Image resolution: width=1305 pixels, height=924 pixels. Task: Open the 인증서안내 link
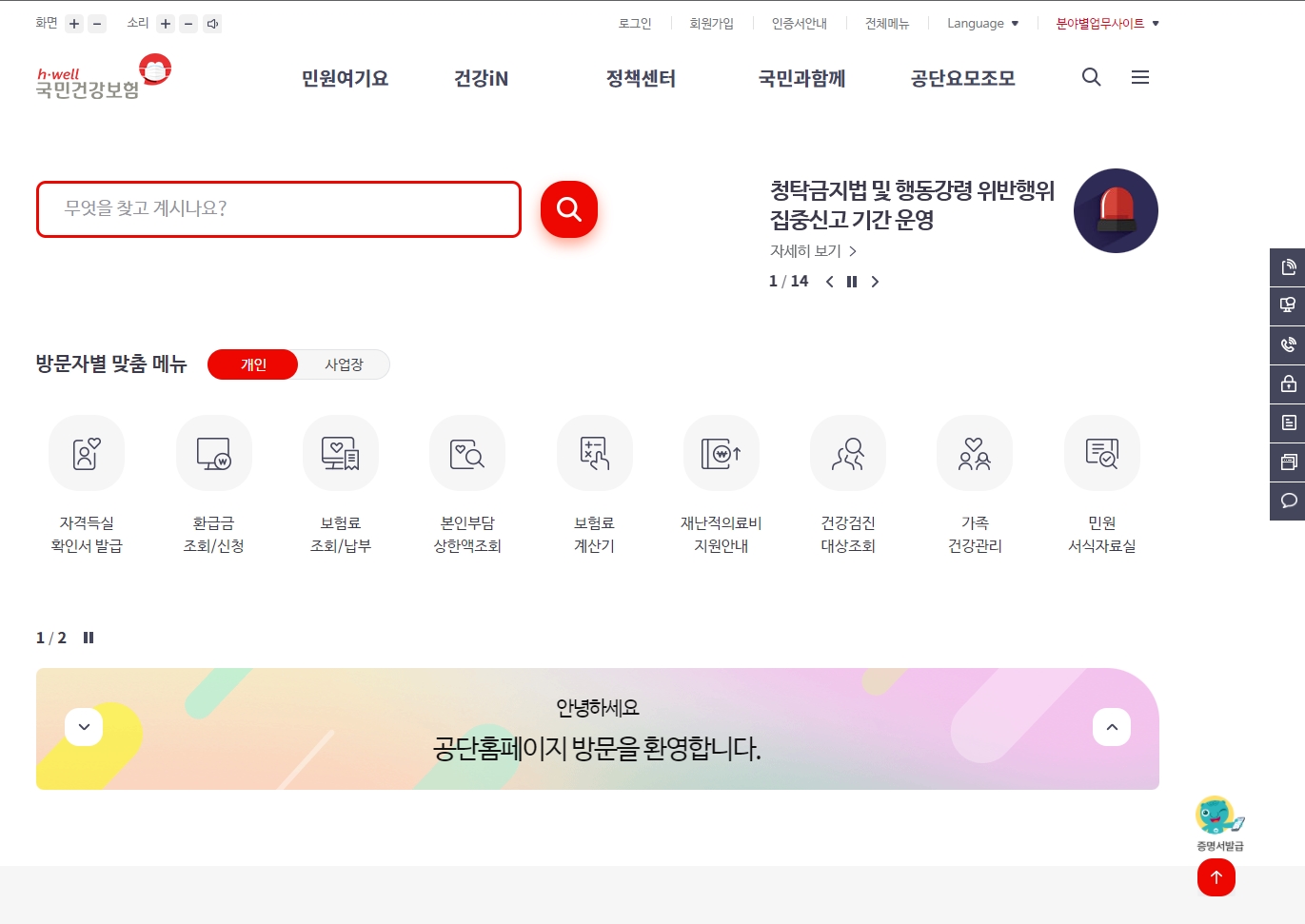800,24
